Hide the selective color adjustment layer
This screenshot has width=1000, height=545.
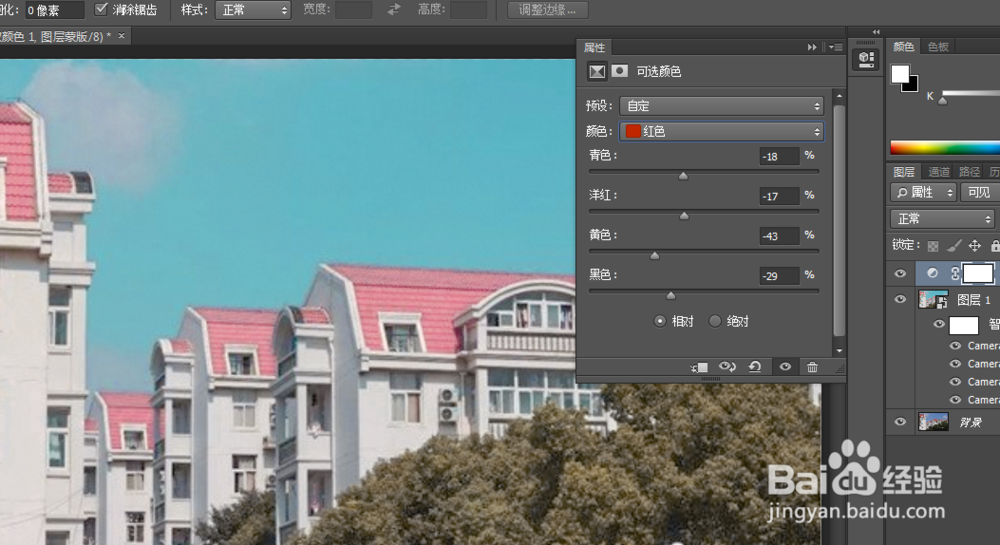(901, 273)
